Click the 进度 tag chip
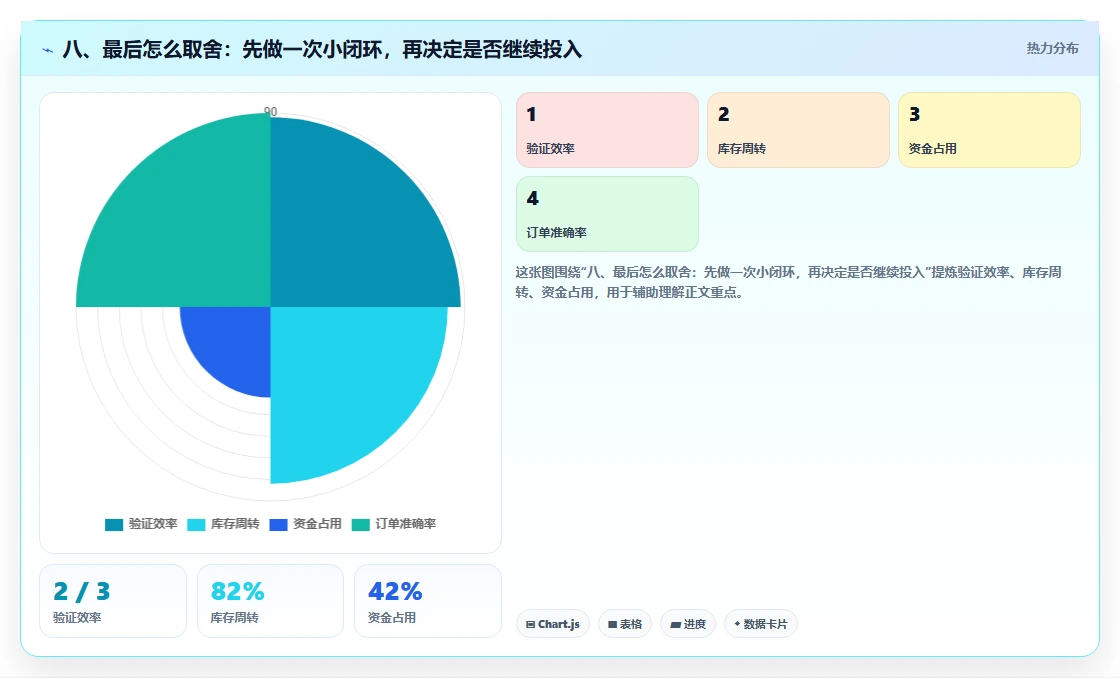The width and height of the screenshot is (1120, 678). click(x=688, y=624)
